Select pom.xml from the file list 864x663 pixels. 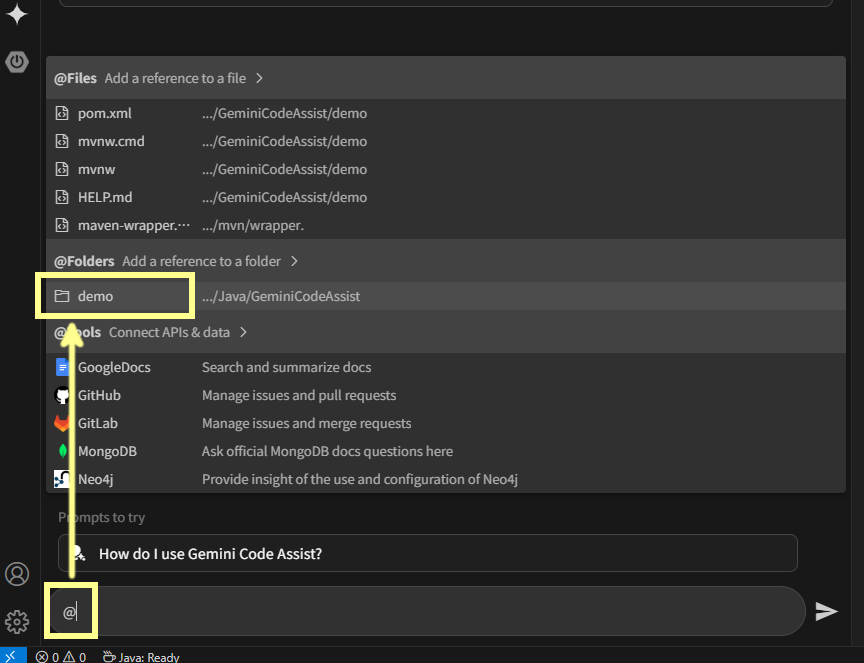[446, 113]
